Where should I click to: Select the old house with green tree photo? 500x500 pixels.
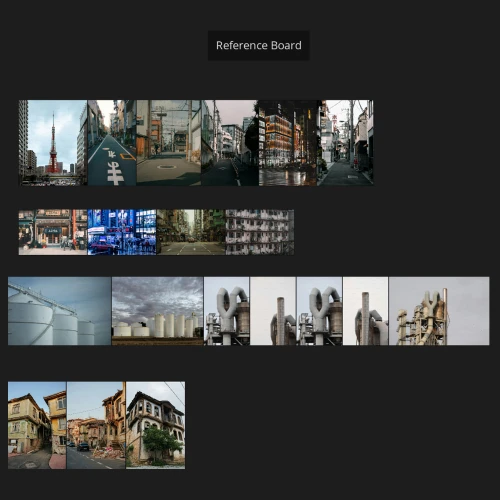pos(156,425)
